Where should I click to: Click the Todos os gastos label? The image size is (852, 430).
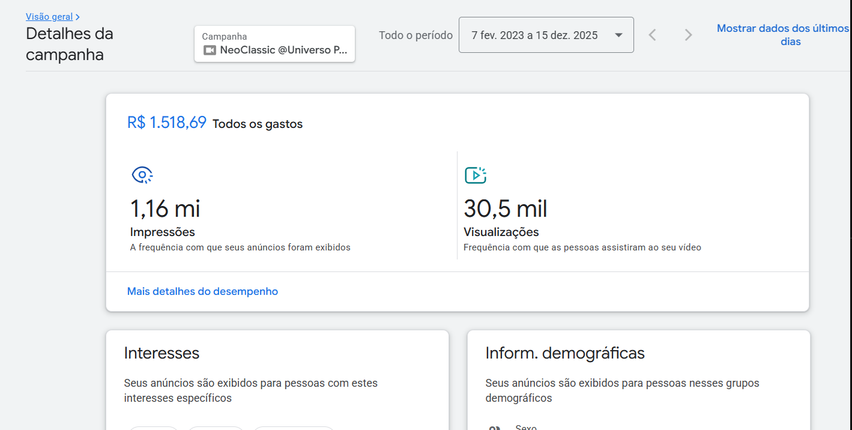pyautogui.click(x=258, y=124)
